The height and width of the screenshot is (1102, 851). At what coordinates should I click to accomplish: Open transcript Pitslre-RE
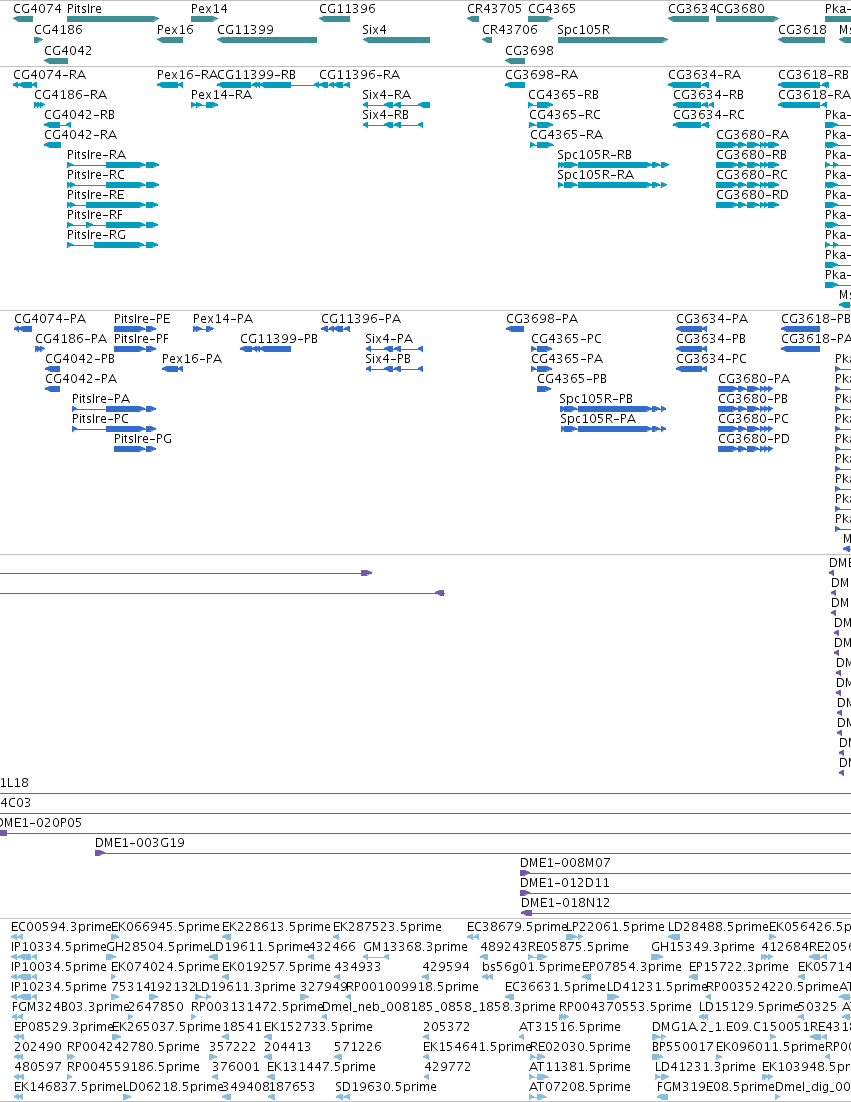click(96, 195)
